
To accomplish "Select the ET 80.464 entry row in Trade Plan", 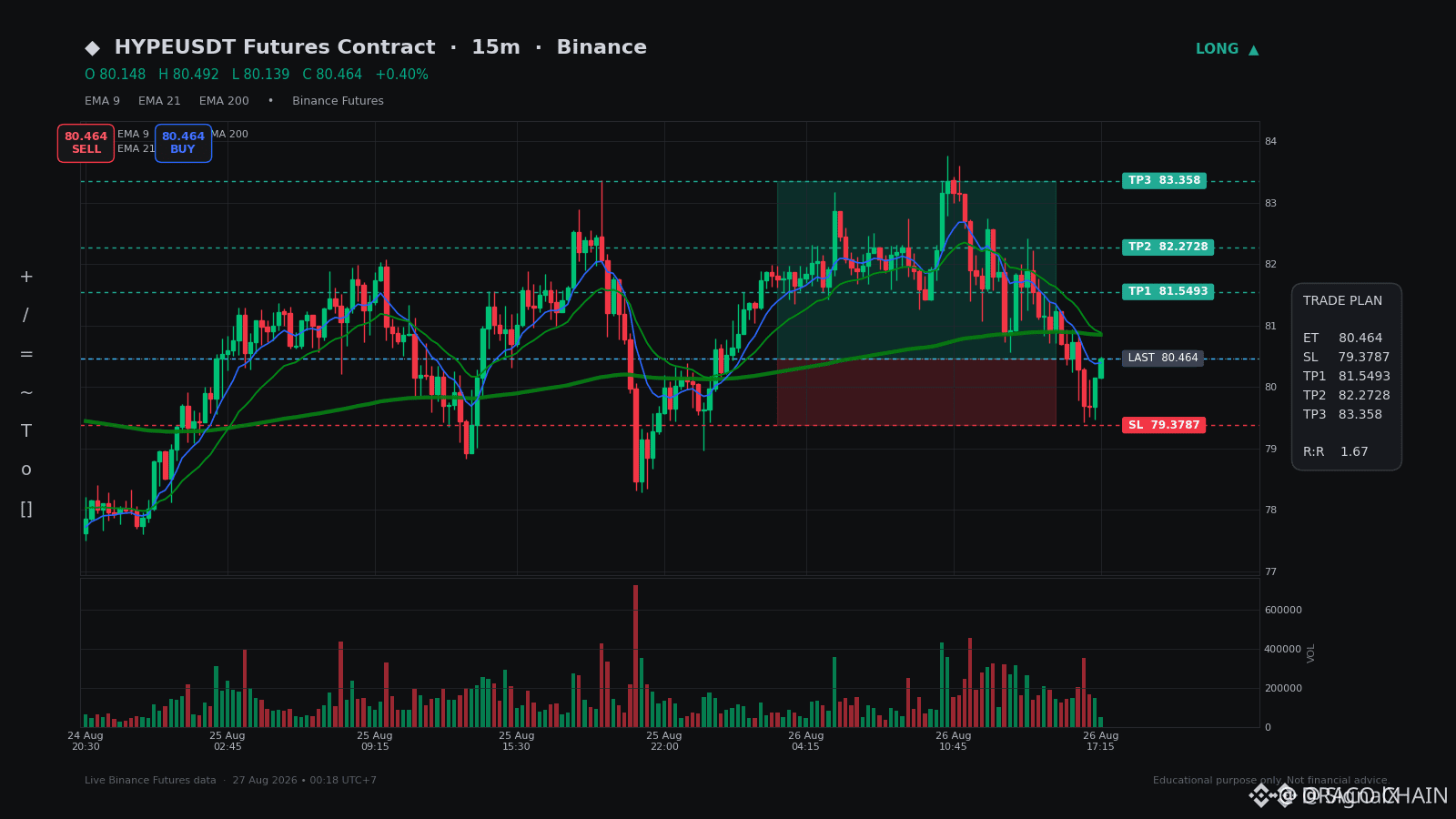I will [x=1342, y=338].
